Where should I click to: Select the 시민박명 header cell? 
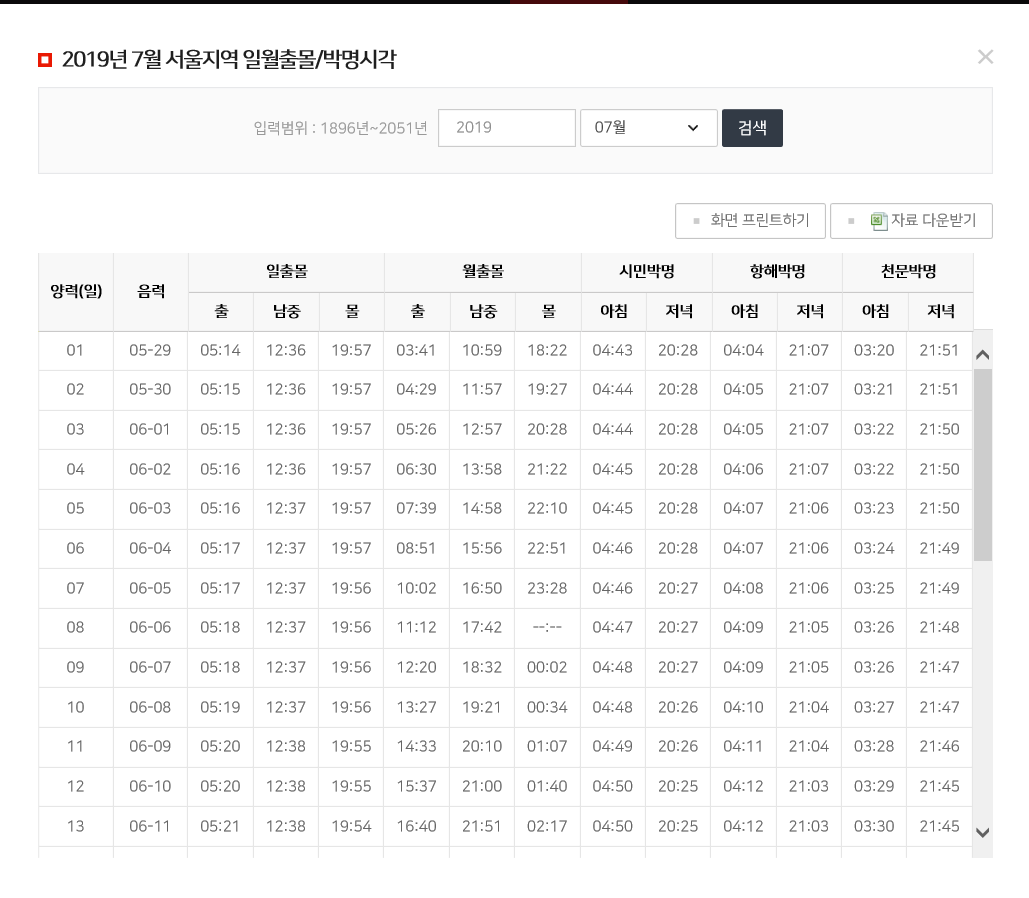646,272
